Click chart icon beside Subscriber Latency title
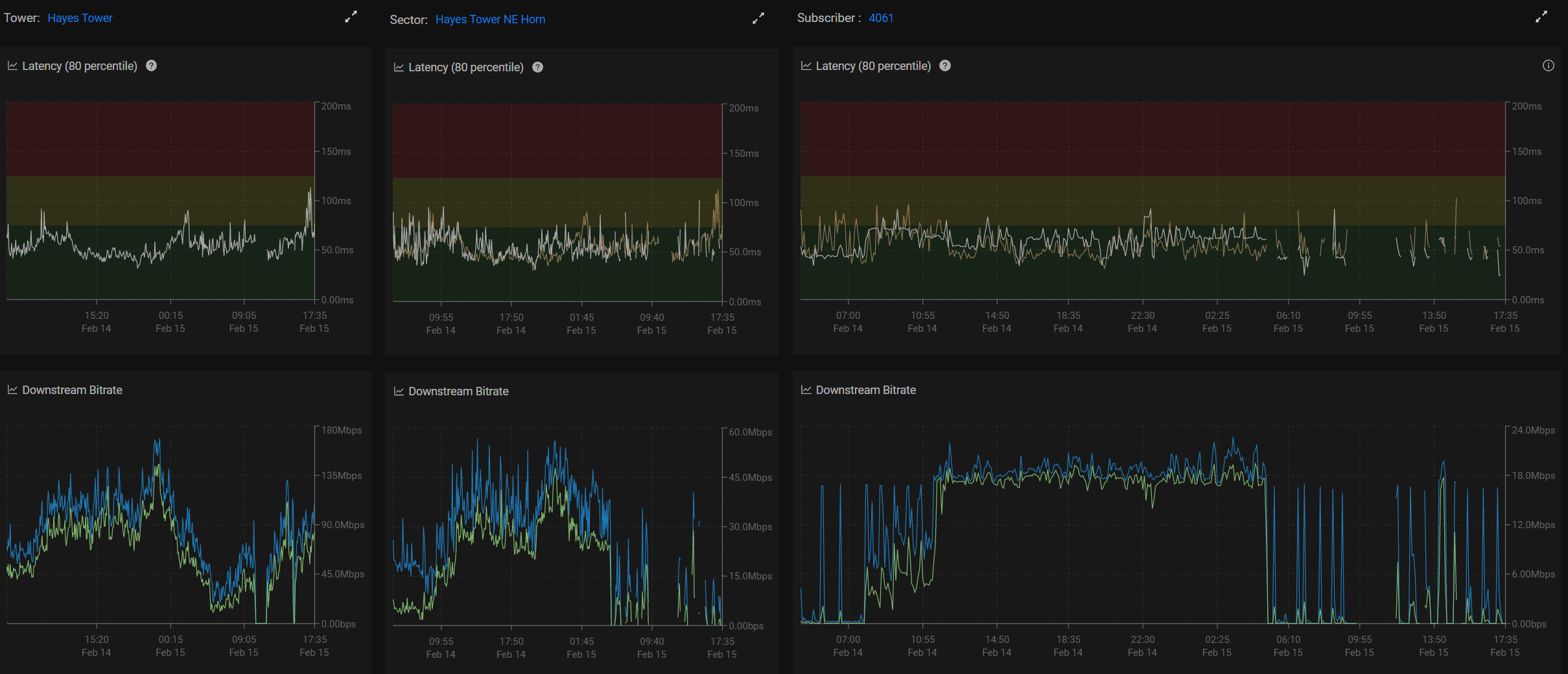This screenshot has height=674, width=1568. [x=806, y=65]
